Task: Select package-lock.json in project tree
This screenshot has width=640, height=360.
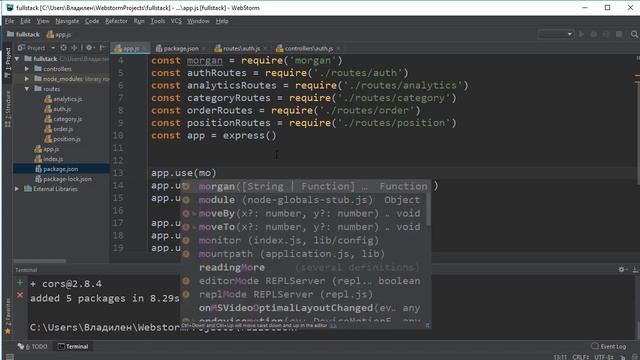Action: (63, 179)
